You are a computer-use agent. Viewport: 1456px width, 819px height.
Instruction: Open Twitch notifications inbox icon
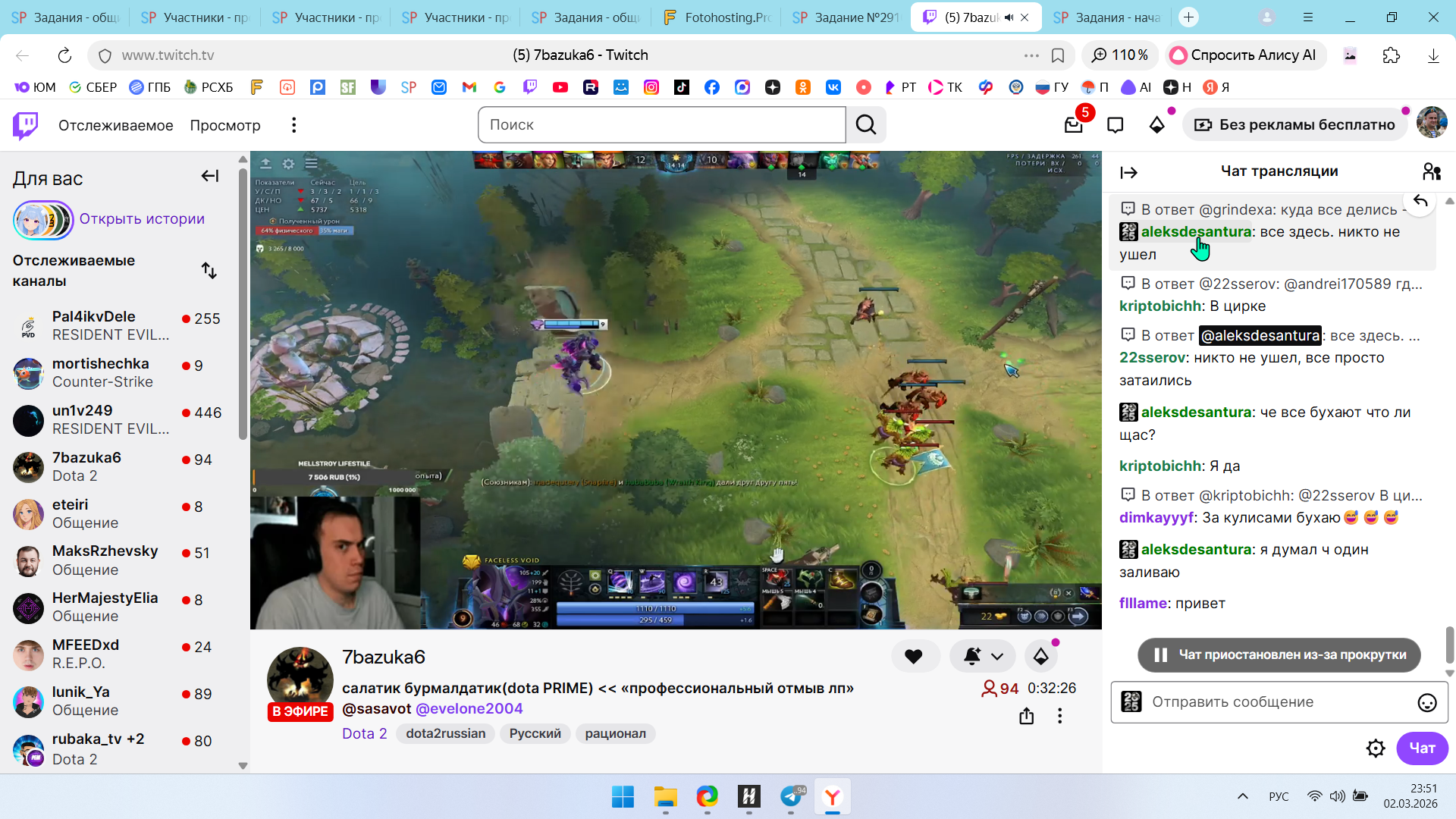point(1074,125)
